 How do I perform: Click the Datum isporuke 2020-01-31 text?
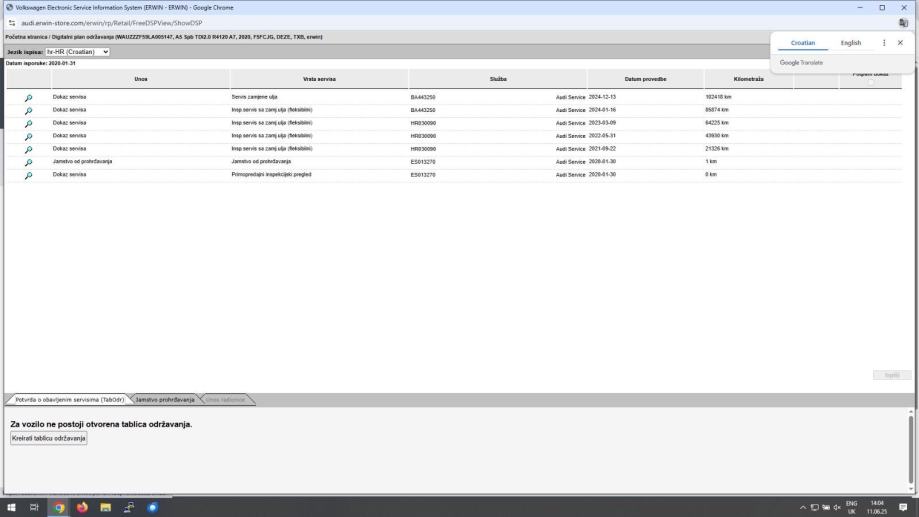pos(40,63)
